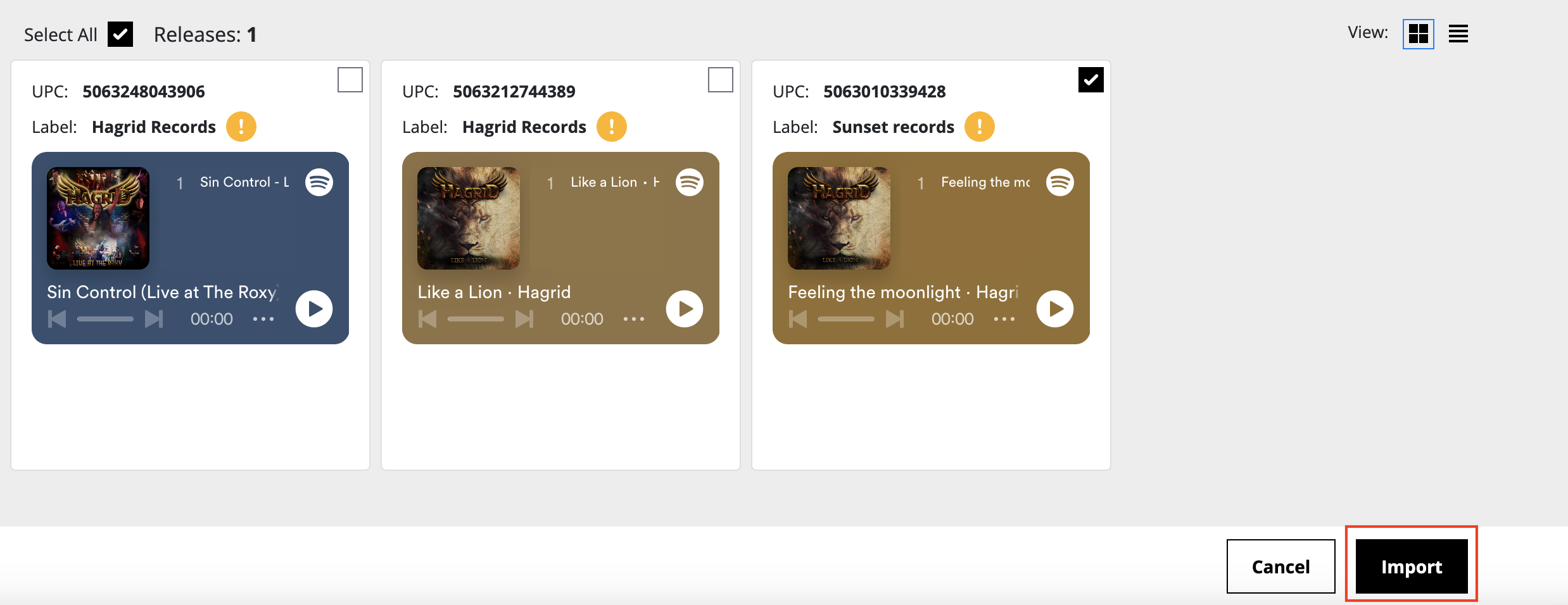The width and height of the screenshot is (1568, 605).
Task: Click the Sin Control progress bar
Action: click(x=105, y=319)
